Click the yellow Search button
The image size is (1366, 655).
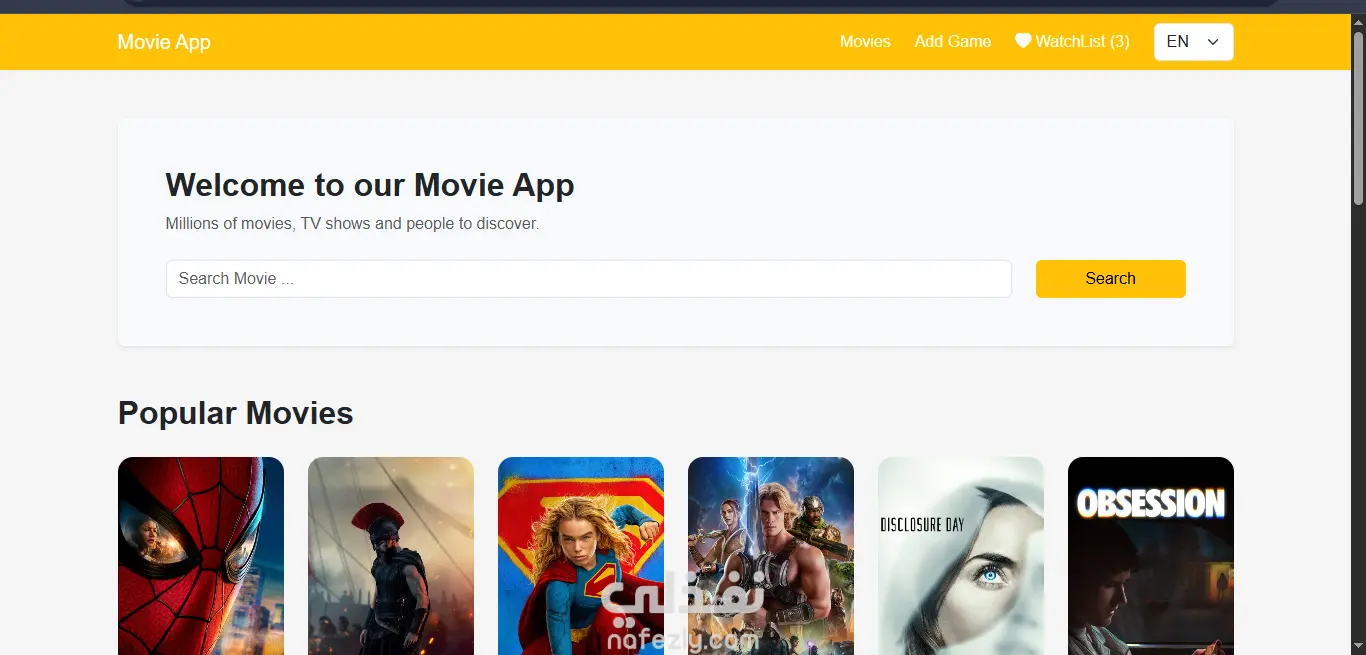click(x=1110, y=279)
